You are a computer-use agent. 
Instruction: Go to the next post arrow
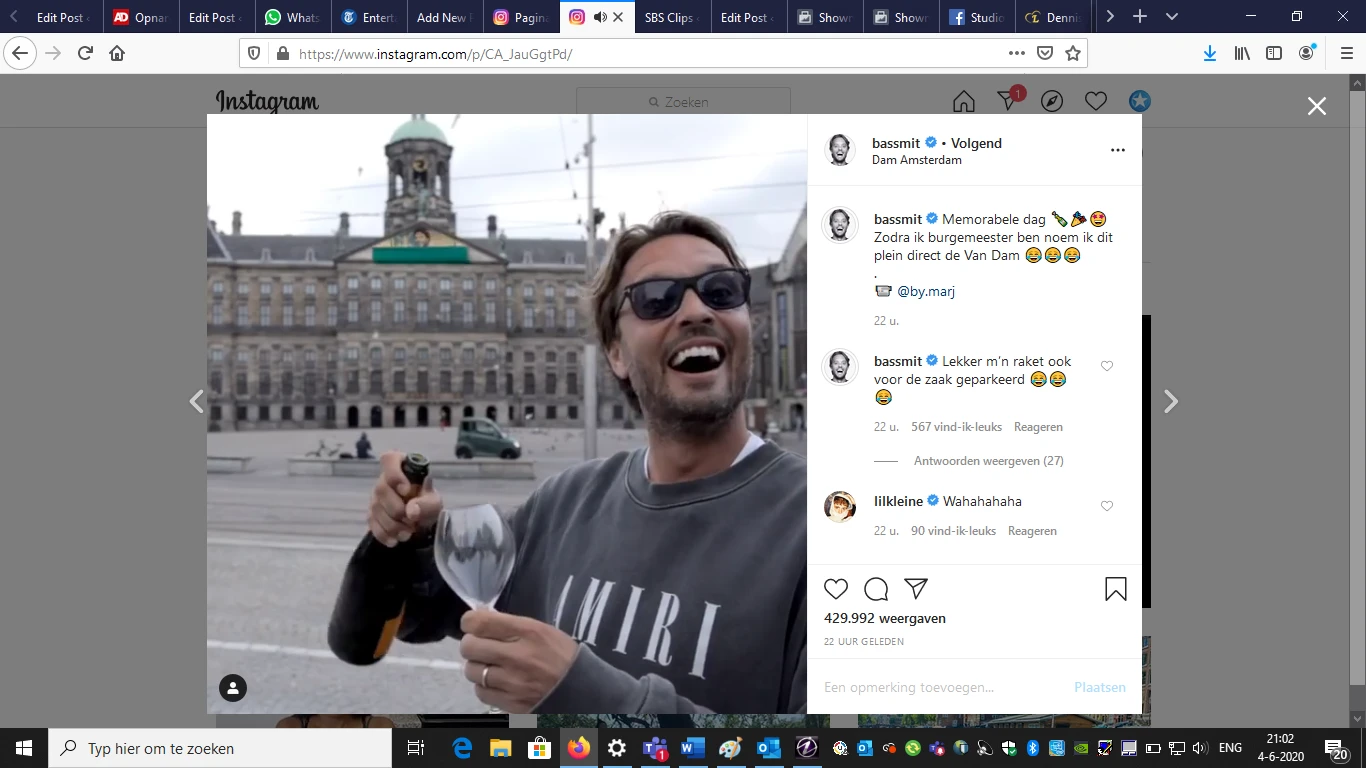pos(1171,402)
